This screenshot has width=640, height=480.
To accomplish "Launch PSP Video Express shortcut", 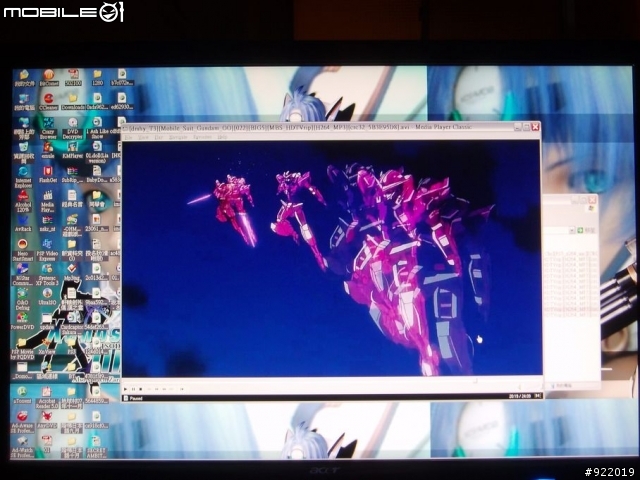I will click(x=47, y=251).
